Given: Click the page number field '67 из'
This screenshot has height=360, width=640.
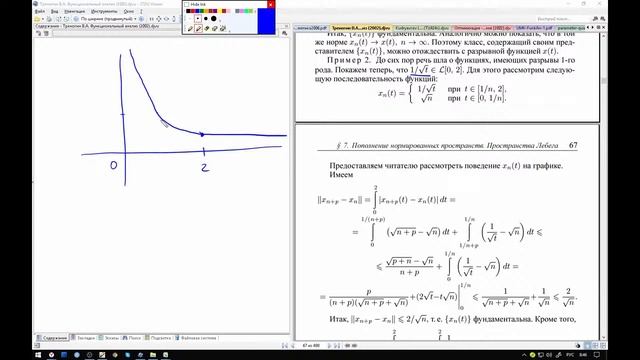Looking at the screenshot, I should [x=311, y=346].
